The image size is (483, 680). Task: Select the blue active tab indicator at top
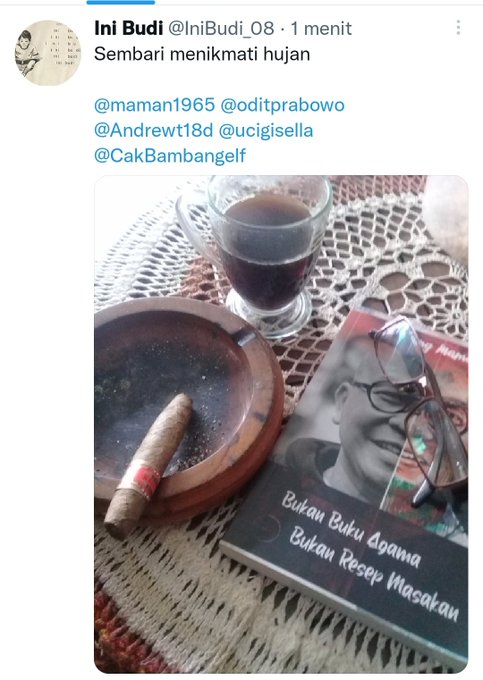click(121, 2)
